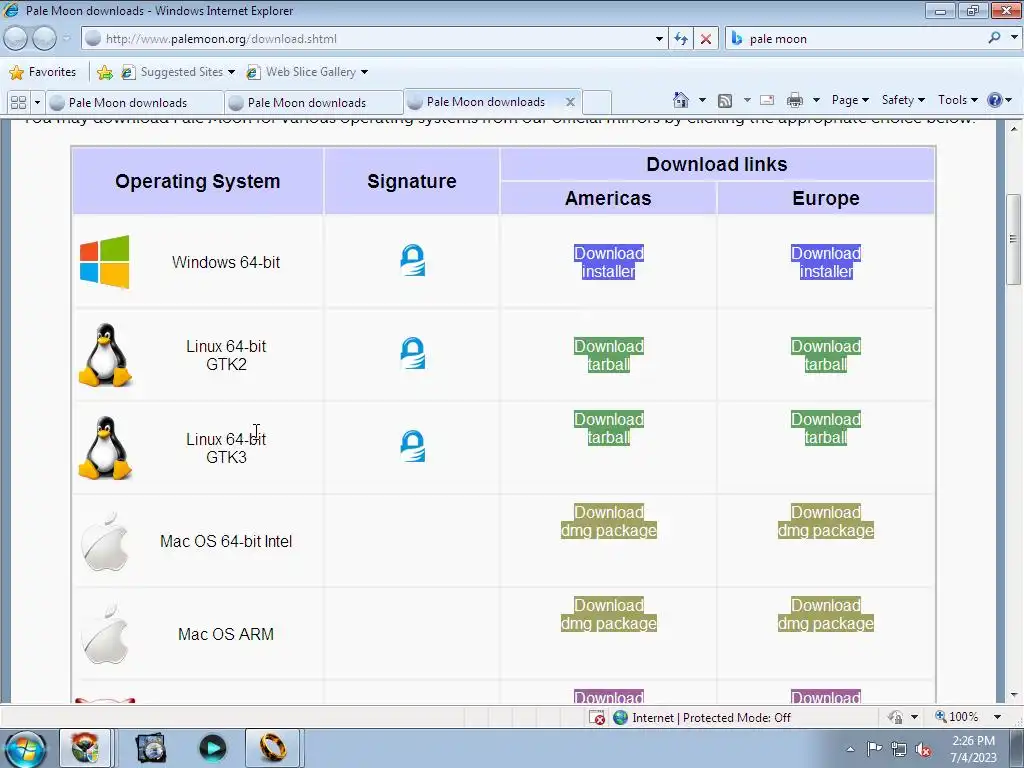Expand the address bar history dropdown

659,39
